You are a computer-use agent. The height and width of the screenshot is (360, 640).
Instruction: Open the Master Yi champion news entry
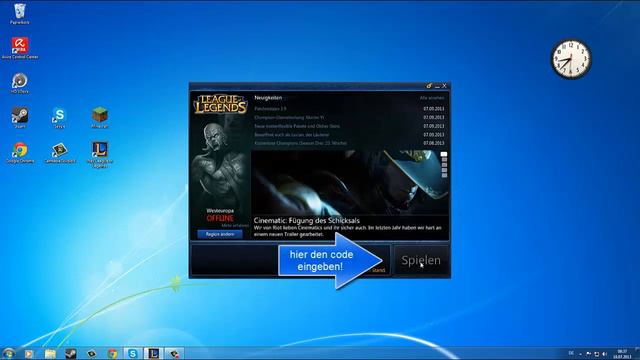click(x=289, y=118)
